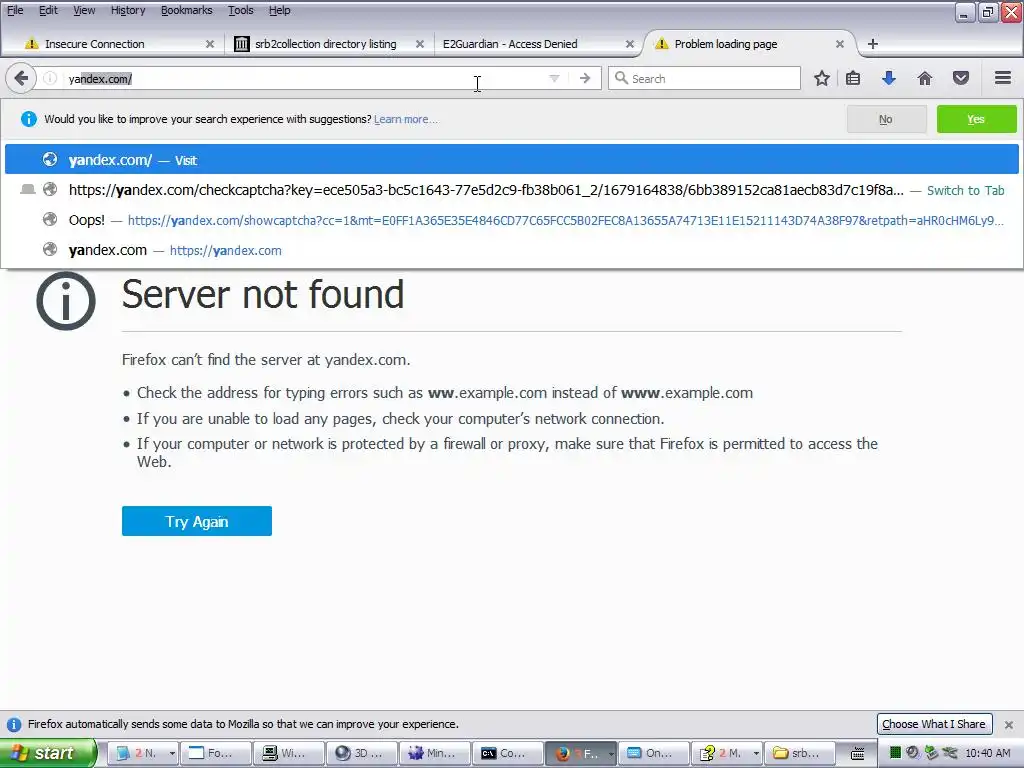The width and height of the screenshot is (1024, 768).
Task: Close the Problem loading page tab
Action: [840, 44]
